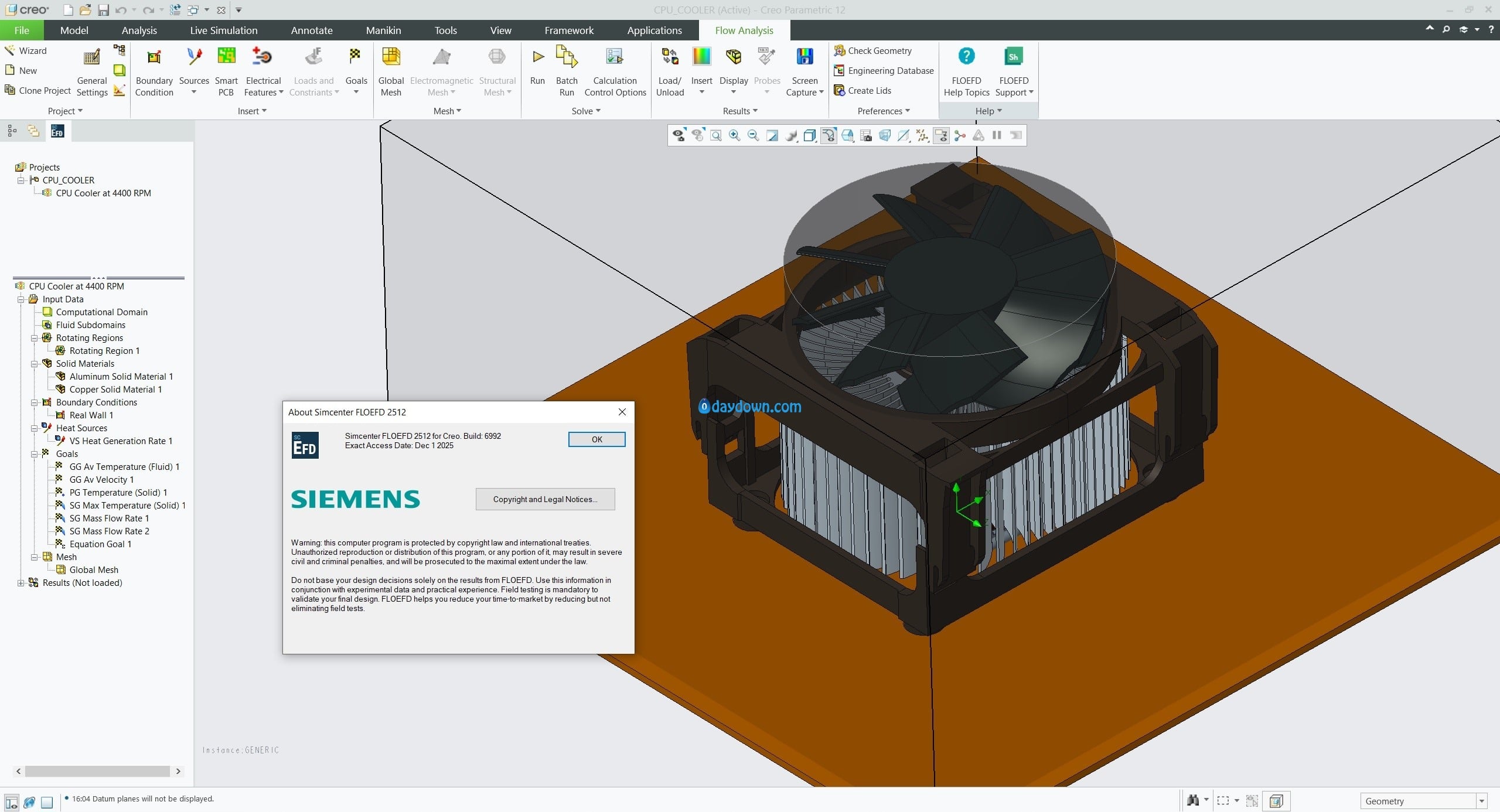The width and height of the screenshot is (1500, 812).
Task: Toggle the datum display filters button
Action: pos(922,136)
